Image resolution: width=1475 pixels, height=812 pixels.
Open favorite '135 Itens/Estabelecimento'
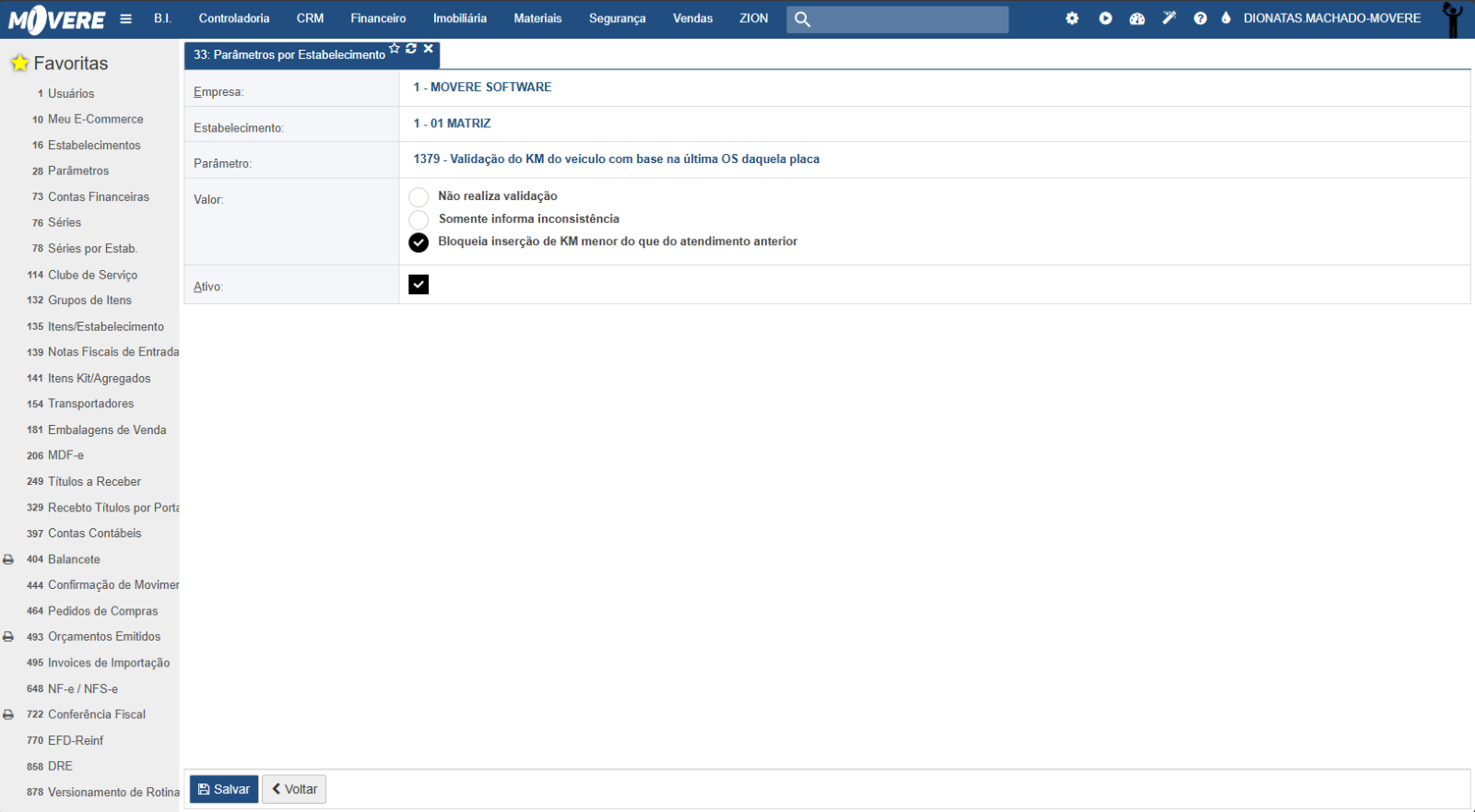click(x=95, y=326)
